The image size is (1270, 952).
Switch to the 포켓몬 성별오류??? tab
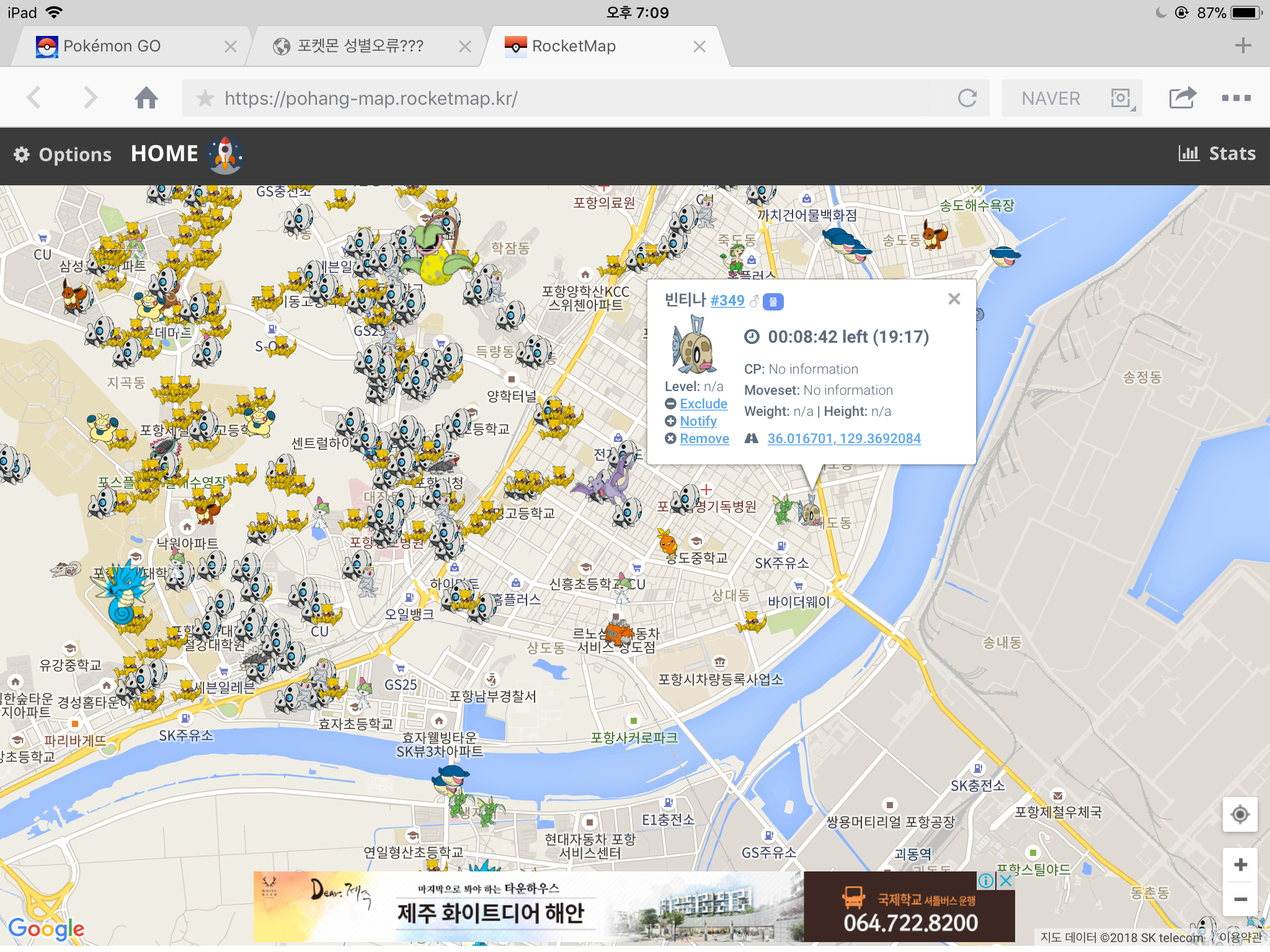tap(360, 46)
